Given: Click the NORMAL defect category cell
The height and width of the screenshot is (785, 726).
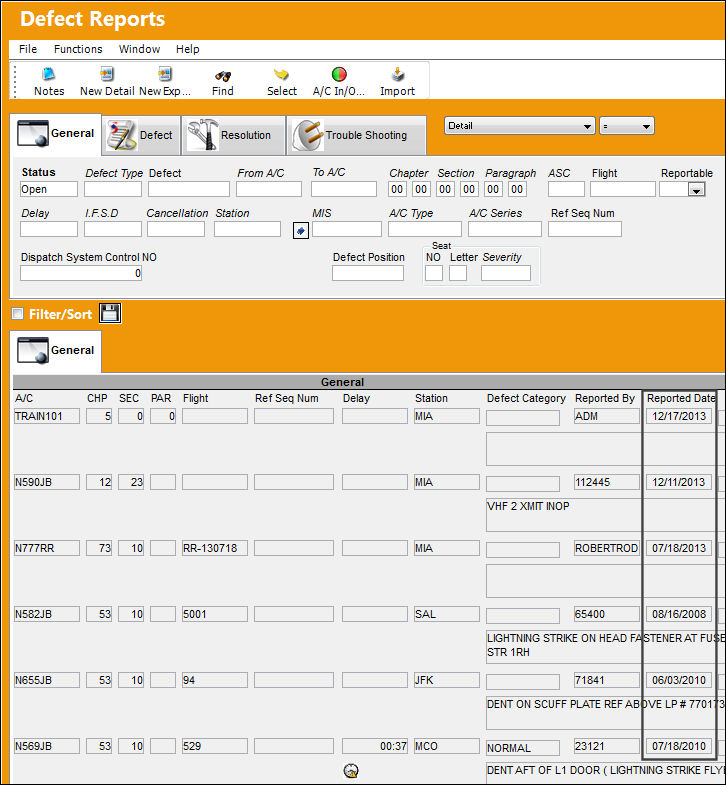Looking at the screenshot, I should (x=523, y=748).
